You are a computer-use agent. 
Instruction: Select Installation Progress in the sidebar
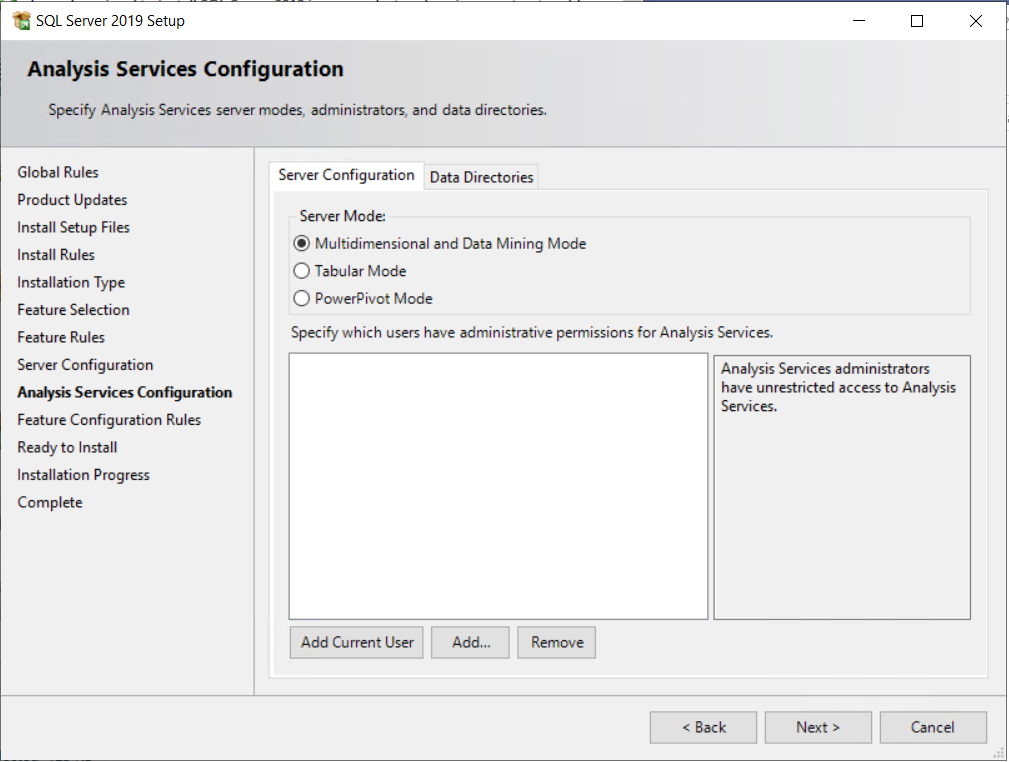(83, 474)
